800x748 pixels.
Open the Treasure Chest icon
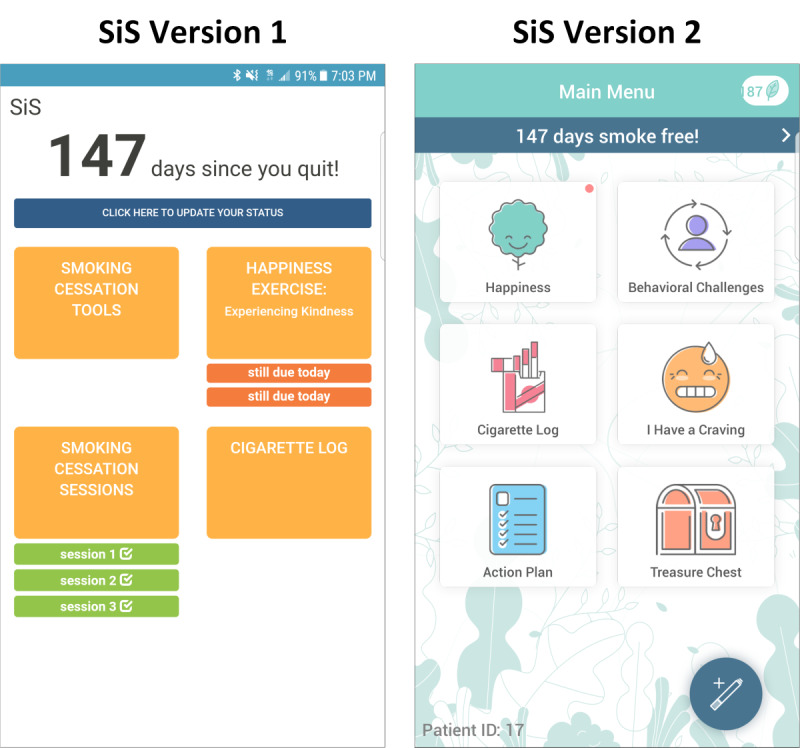696,519
